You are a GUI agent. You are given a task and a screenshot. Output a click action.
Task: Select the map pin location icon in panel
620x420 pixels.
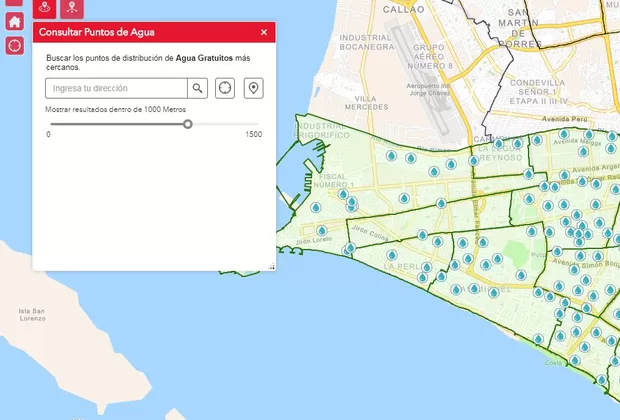coord(253,88)
